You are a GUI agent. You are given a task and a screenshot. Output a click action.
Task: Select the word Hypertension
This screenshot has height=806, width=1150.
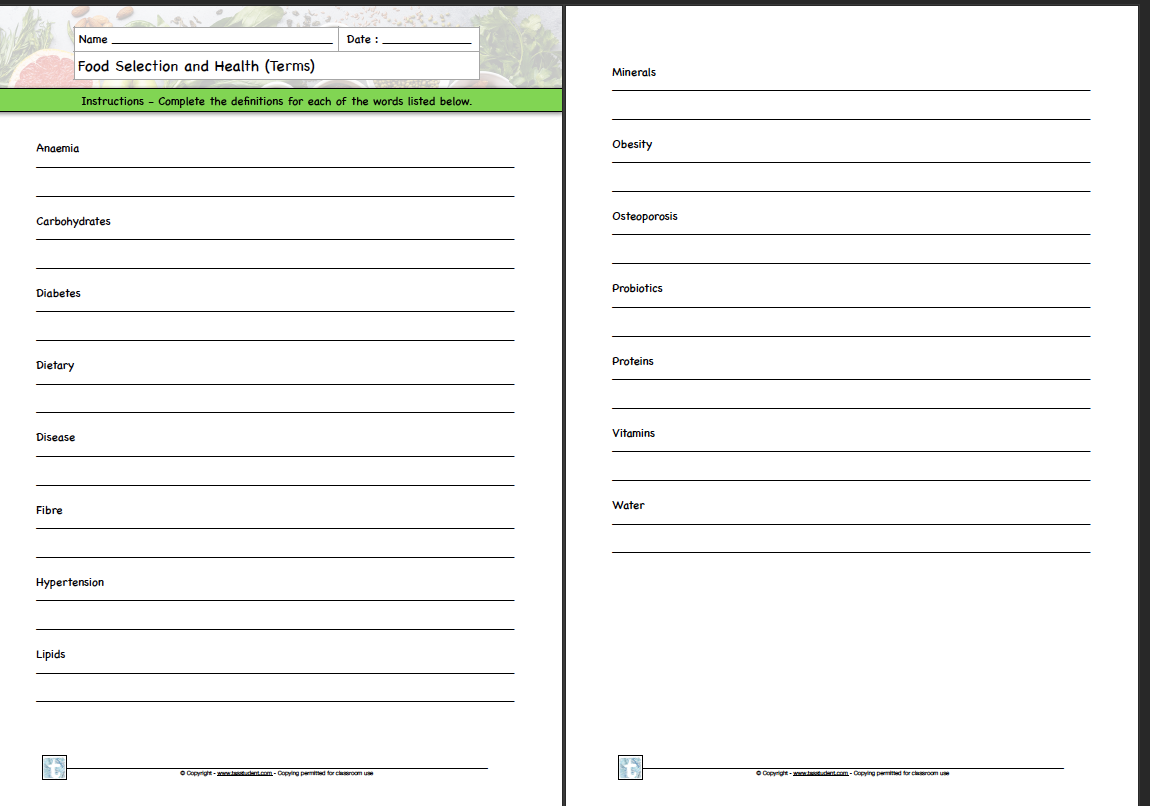[x=70, y=582]
